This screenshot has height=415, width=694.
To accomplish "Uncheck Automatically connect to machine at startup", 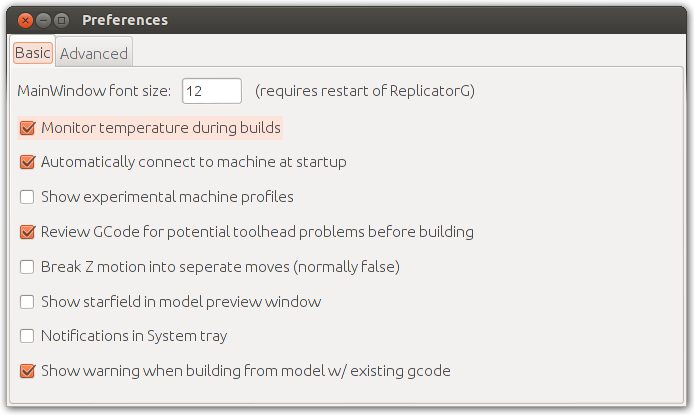I will [27, 162].
